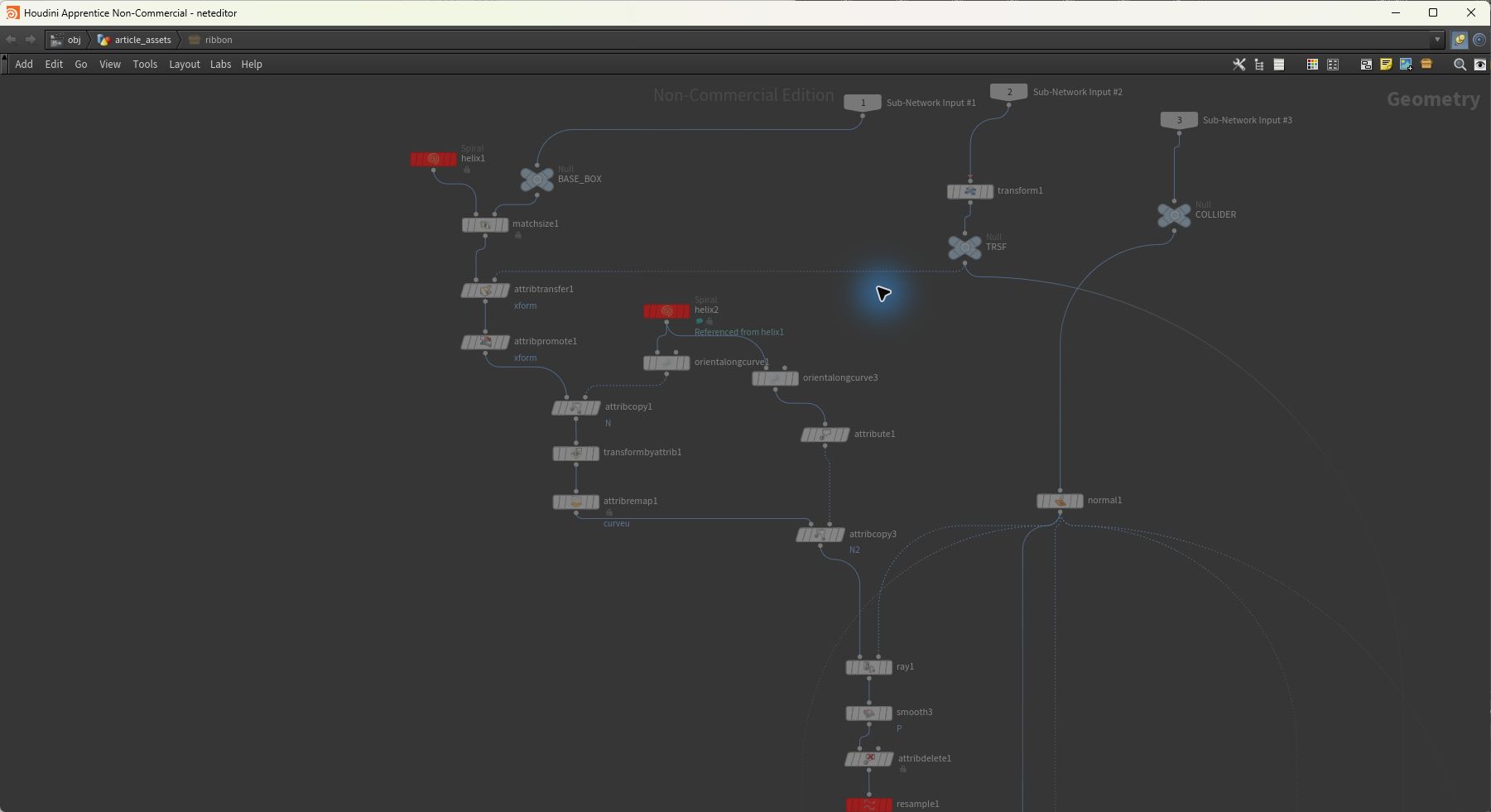Click ribbon in the path bar
Image resolution: width=1491 pixels, height=812 pixels.
[x=210, y=40]
